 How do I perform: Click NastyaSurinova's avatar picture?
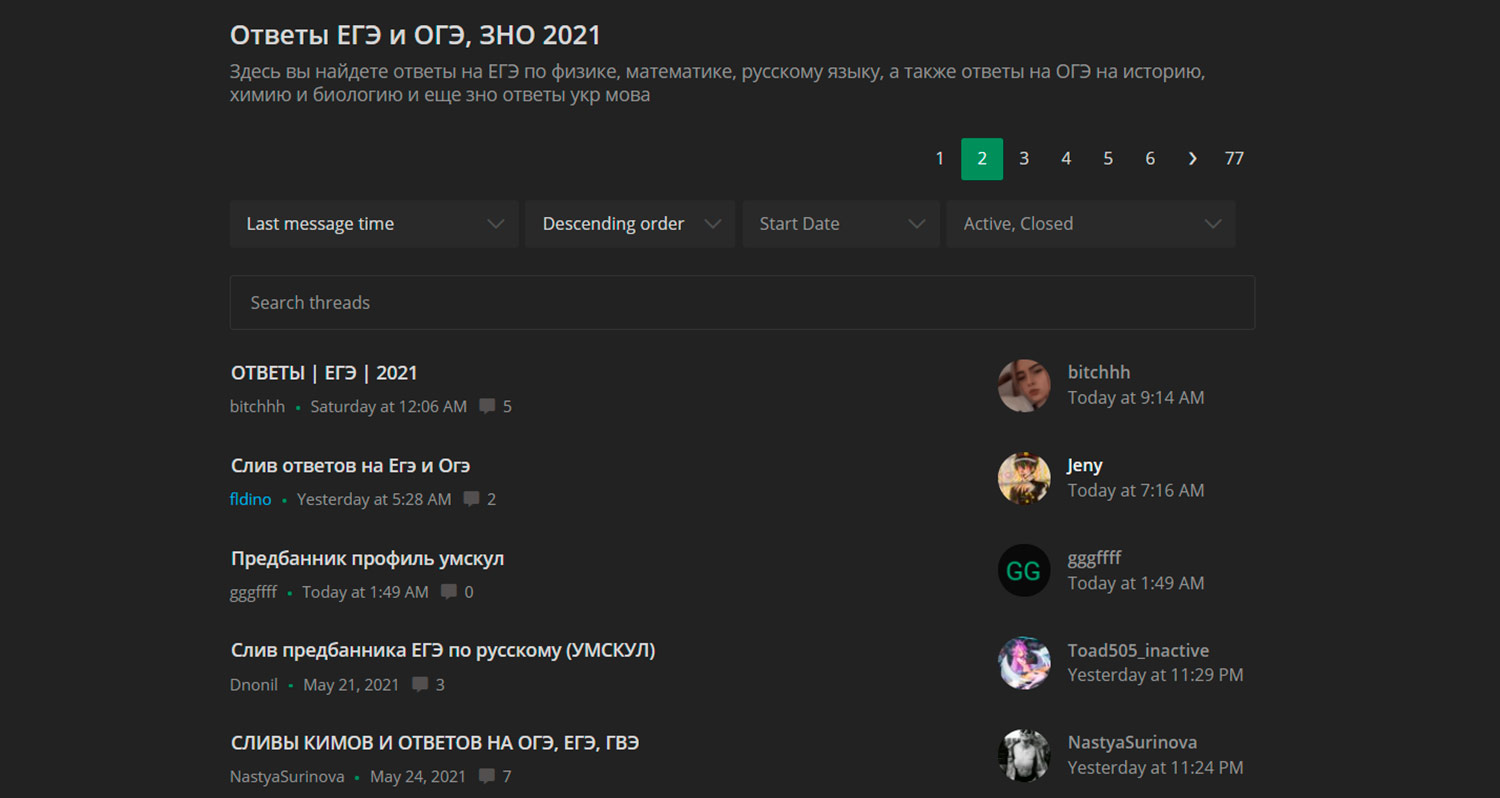pos(1024,755)
